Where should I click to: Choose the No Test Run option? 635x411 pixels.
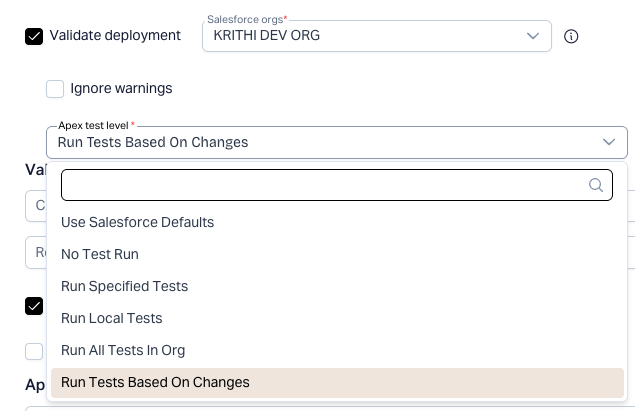pos(100,254)
